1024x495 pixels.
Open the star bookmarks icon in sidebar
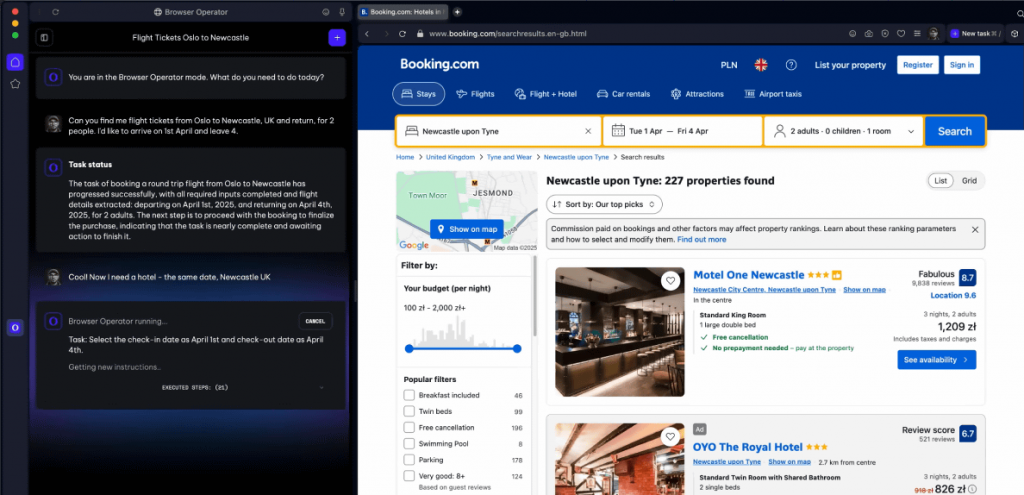click(15, 84)
